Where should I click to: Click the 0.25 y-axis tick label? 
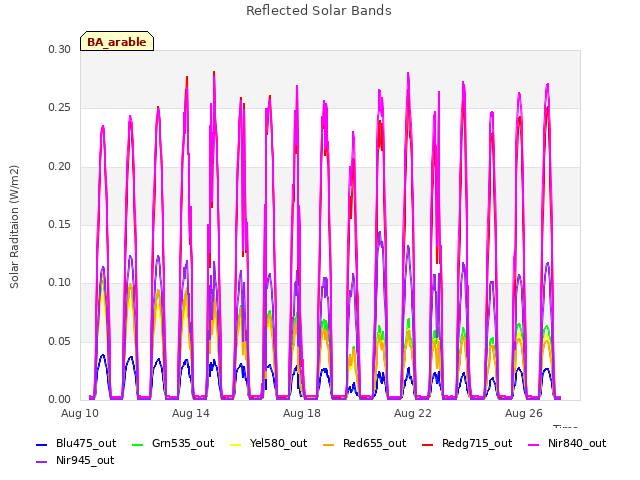(60, 108)
